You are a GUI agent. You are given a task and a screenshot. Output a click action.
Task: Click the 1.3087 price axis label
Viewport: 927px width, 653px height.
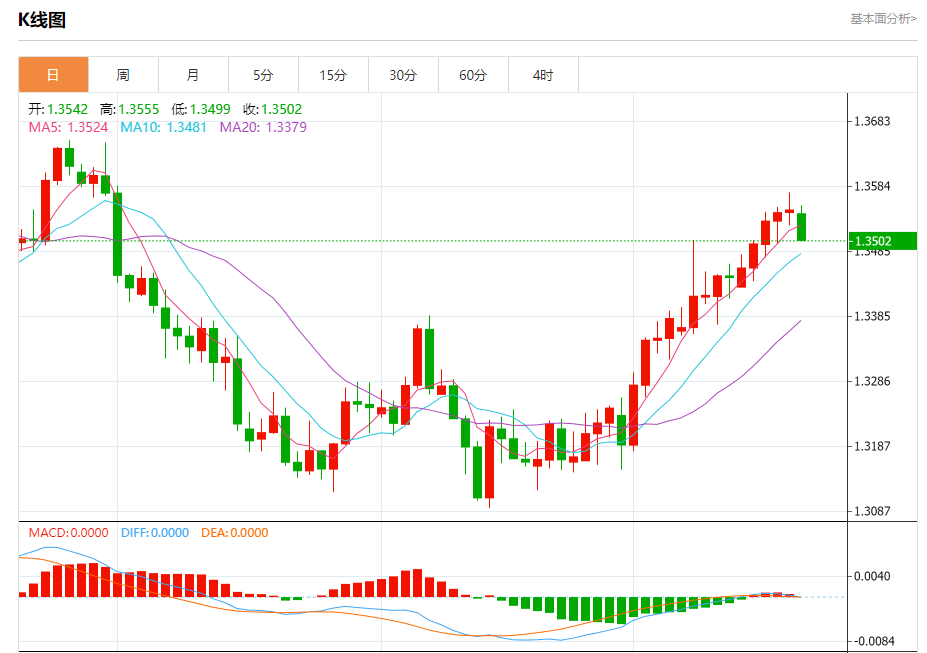(x=872, y=511)
